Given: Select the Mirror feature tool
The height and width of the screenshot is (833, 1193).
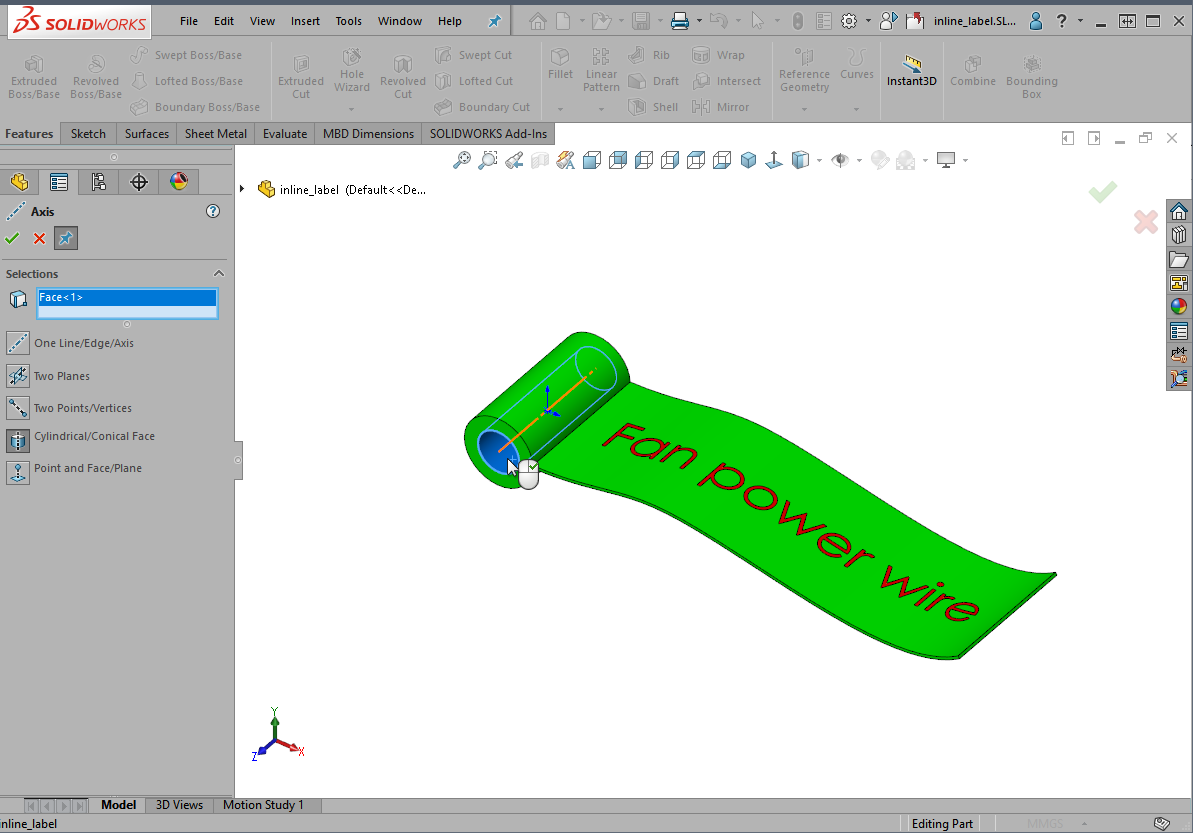Looking at the screenshot, I should point(721,107).
